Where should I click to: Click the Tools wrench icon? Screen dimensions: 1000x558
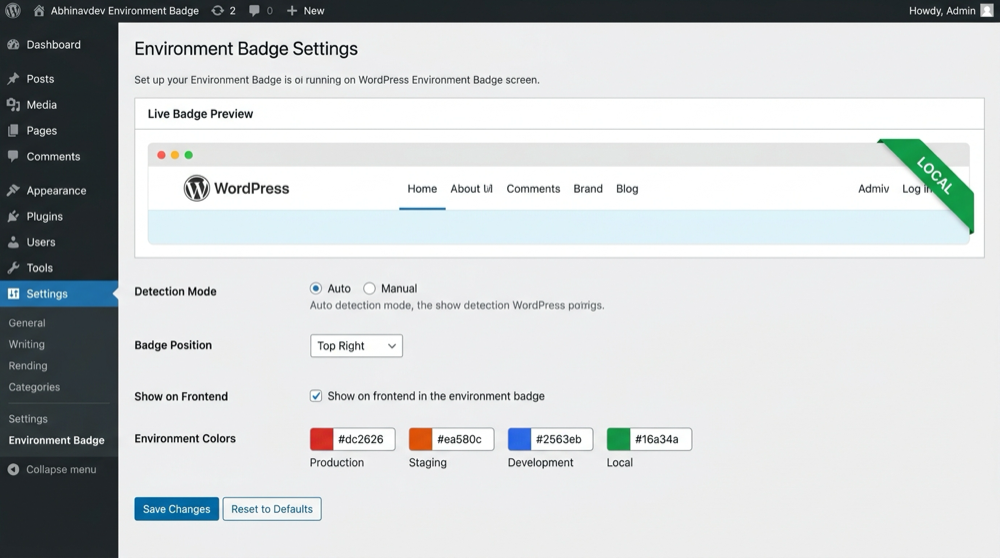pyautogui.click(x=13, y=268)
